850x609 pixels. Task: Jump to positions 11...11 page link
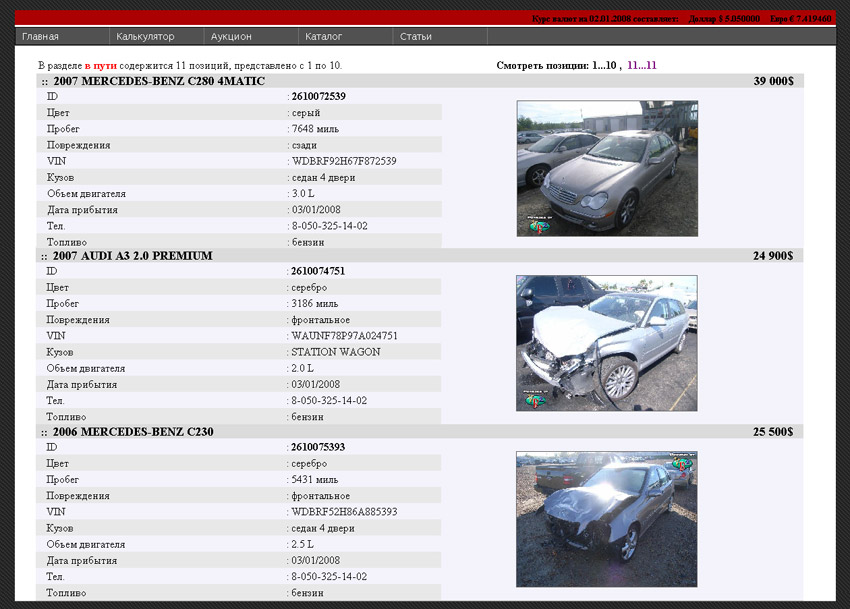pos(642,66)
